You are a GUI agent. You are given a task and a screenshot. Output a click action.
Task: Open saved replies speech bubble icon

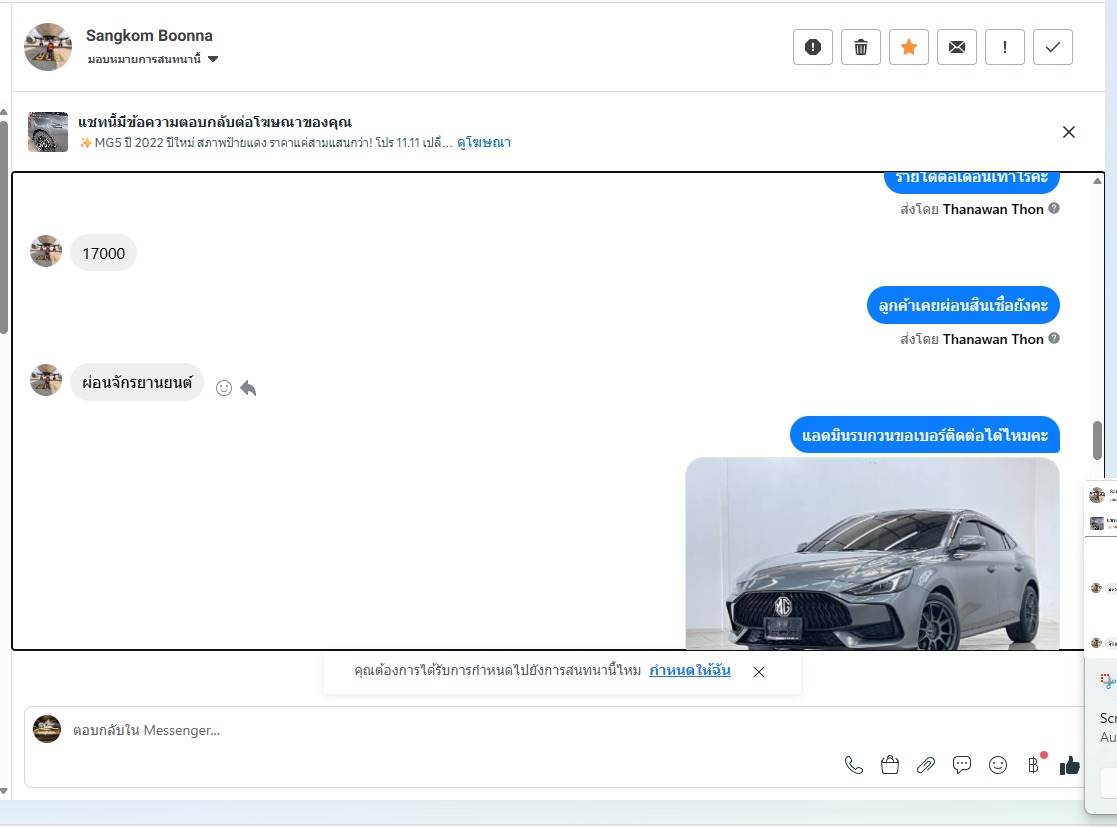point(962,765)
